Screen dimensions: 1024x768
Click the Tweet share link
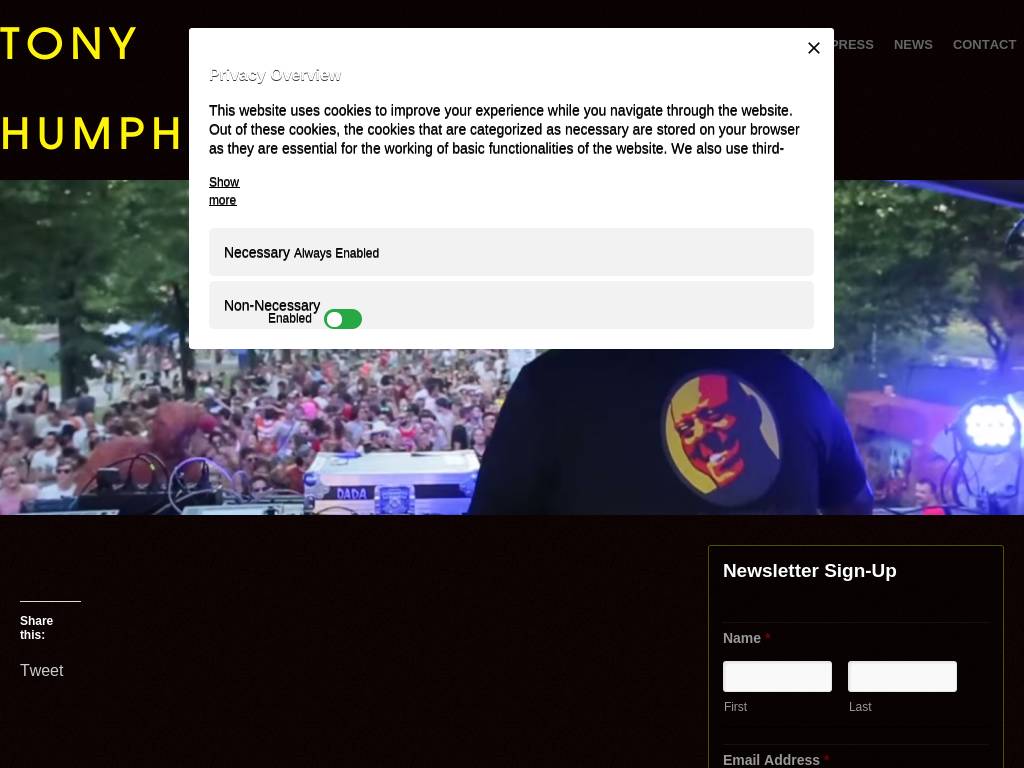tap(42, 671)
